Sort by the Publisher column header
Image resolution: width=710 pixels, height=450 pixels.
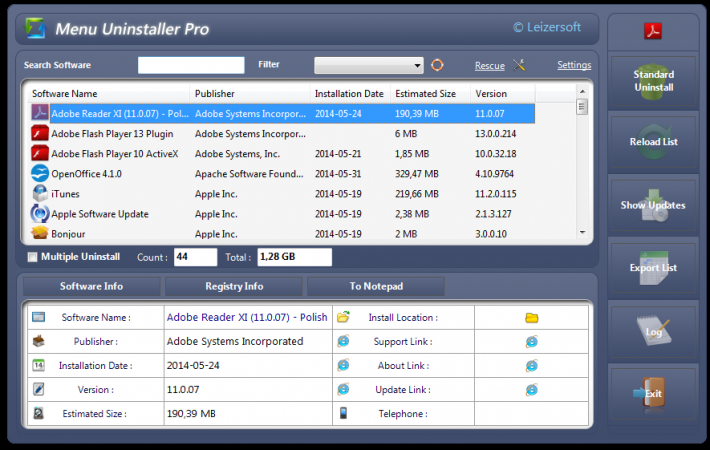(250, 94)
